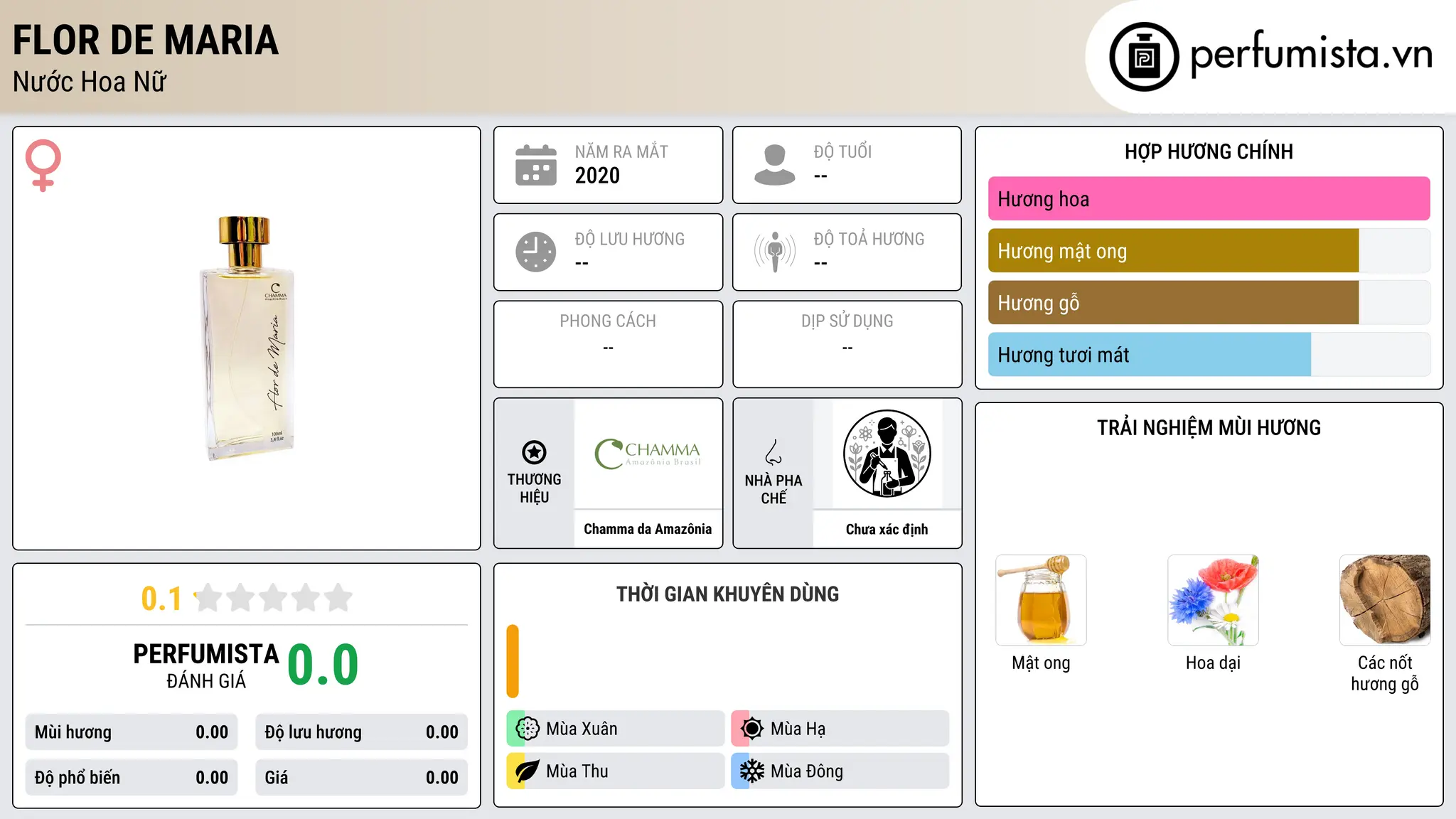Select the Mùa Xuân season label
1456x819 pixels.
(582, 729)
